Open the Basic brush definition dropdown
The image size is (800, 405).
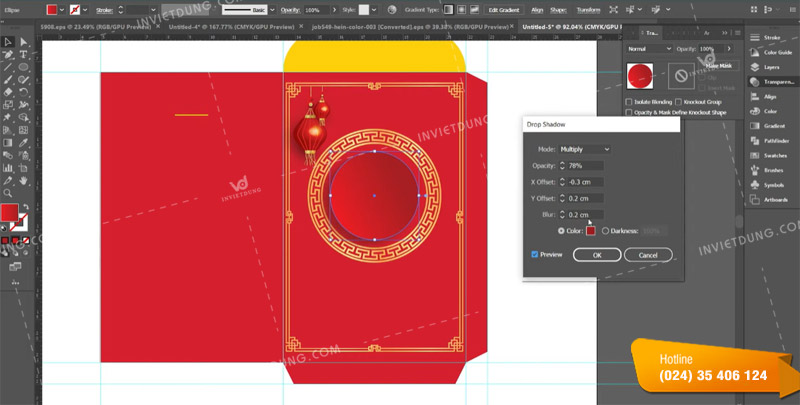pos(270,9)
